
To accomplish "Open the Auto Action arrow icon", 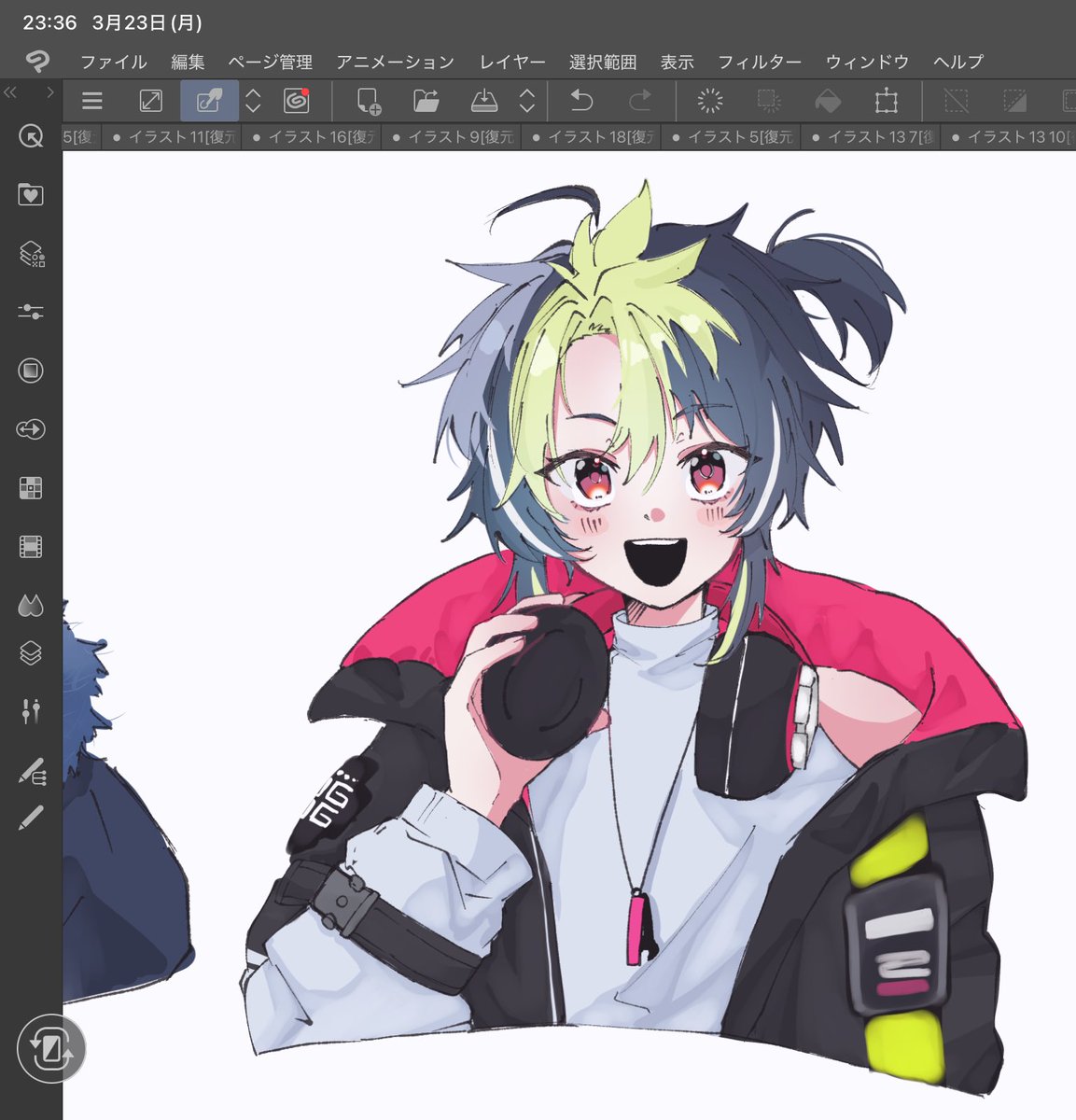I will pyautogui.click(x=31, y=429).
